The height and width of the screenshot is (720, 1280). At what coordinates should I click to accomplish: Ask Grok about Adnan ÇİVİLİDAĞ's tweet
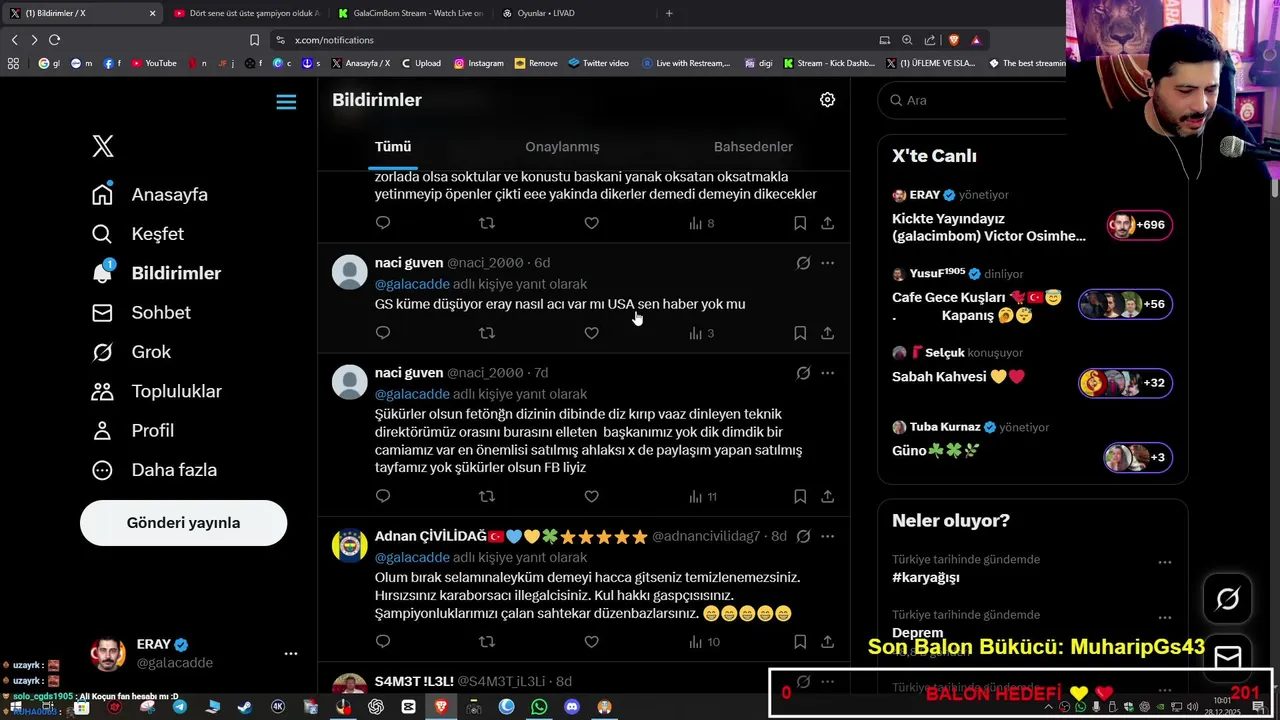click(803, 537)
